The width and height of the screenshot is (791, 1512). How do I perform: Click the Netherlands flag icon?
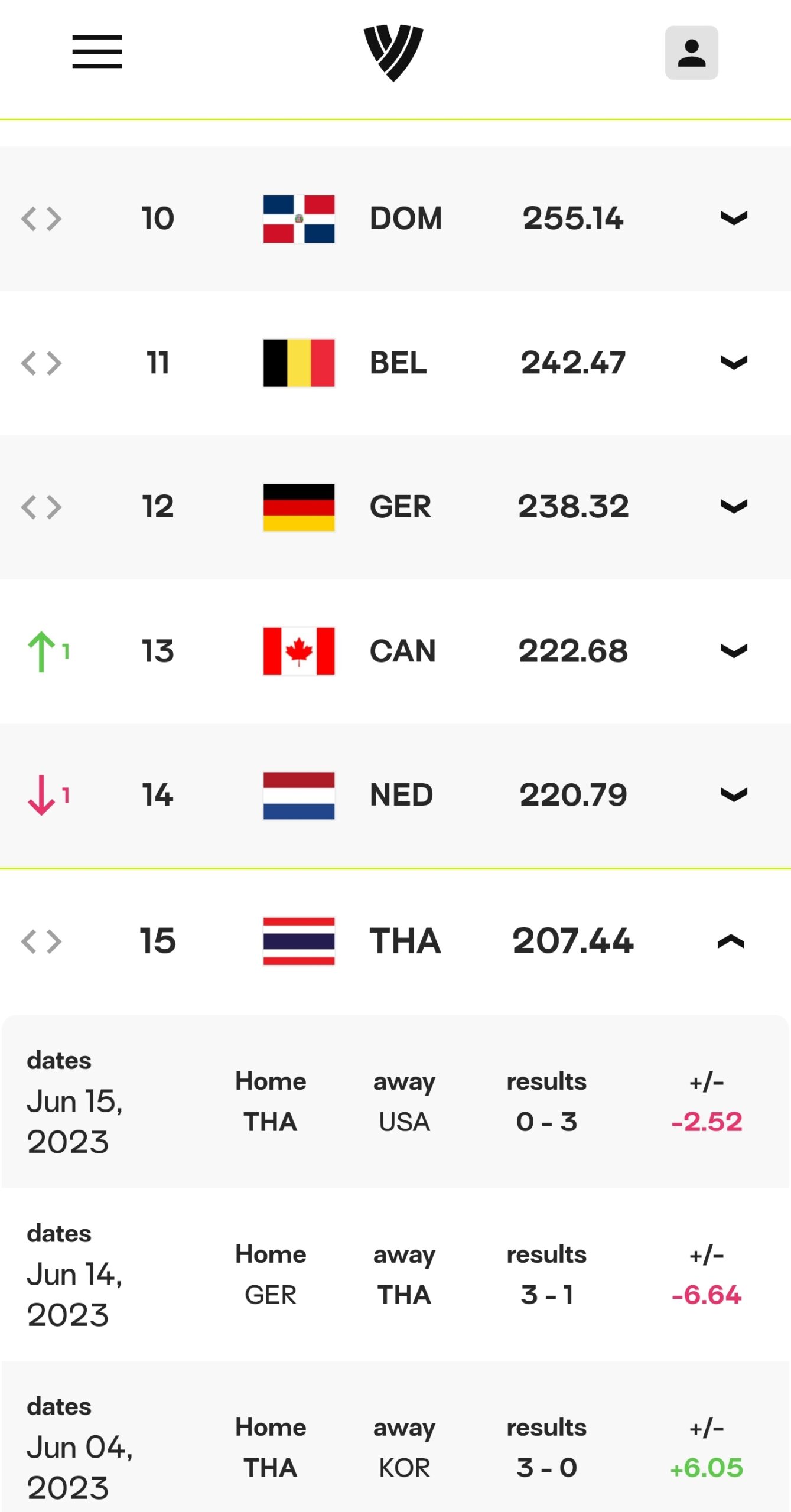(x=299, y=795)
